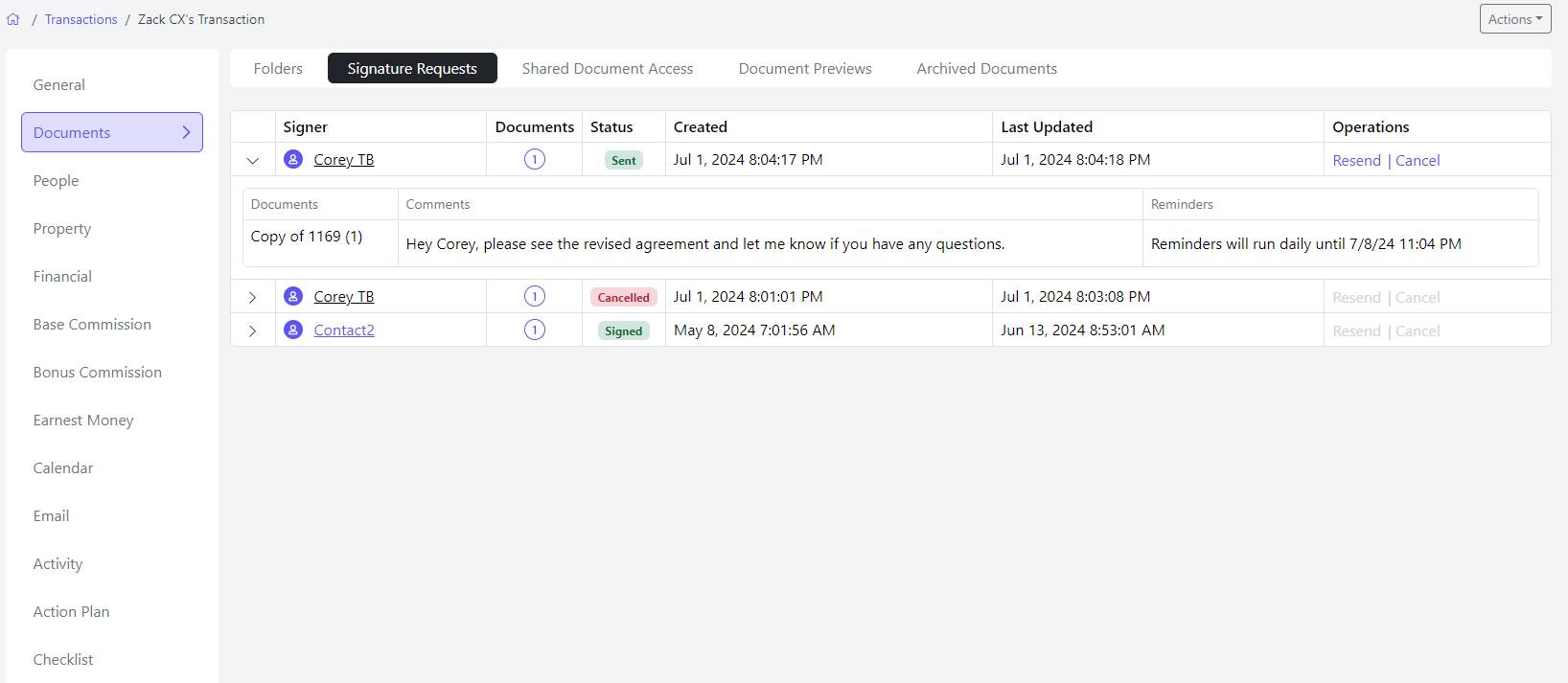Click the comment text starting Hey Corey

coord(705,244)
